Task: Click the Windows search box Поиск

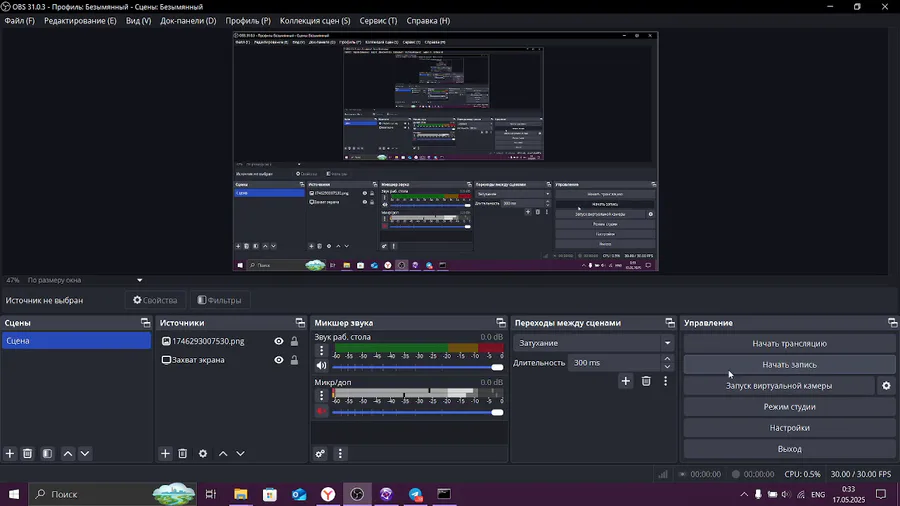Action: point(112,494)
